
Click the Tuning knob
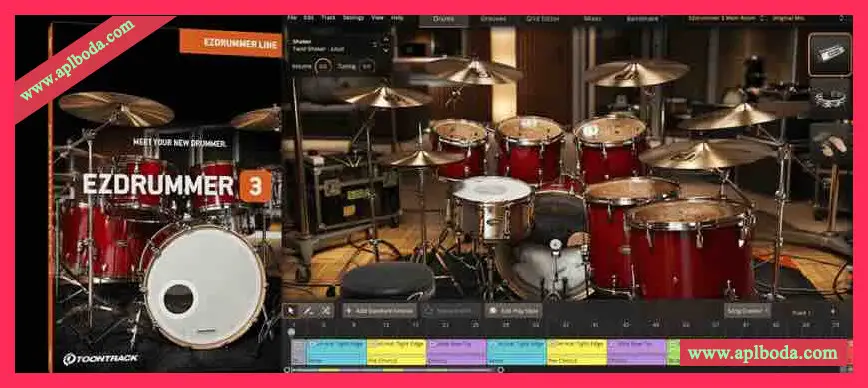[x=366, y=67]
